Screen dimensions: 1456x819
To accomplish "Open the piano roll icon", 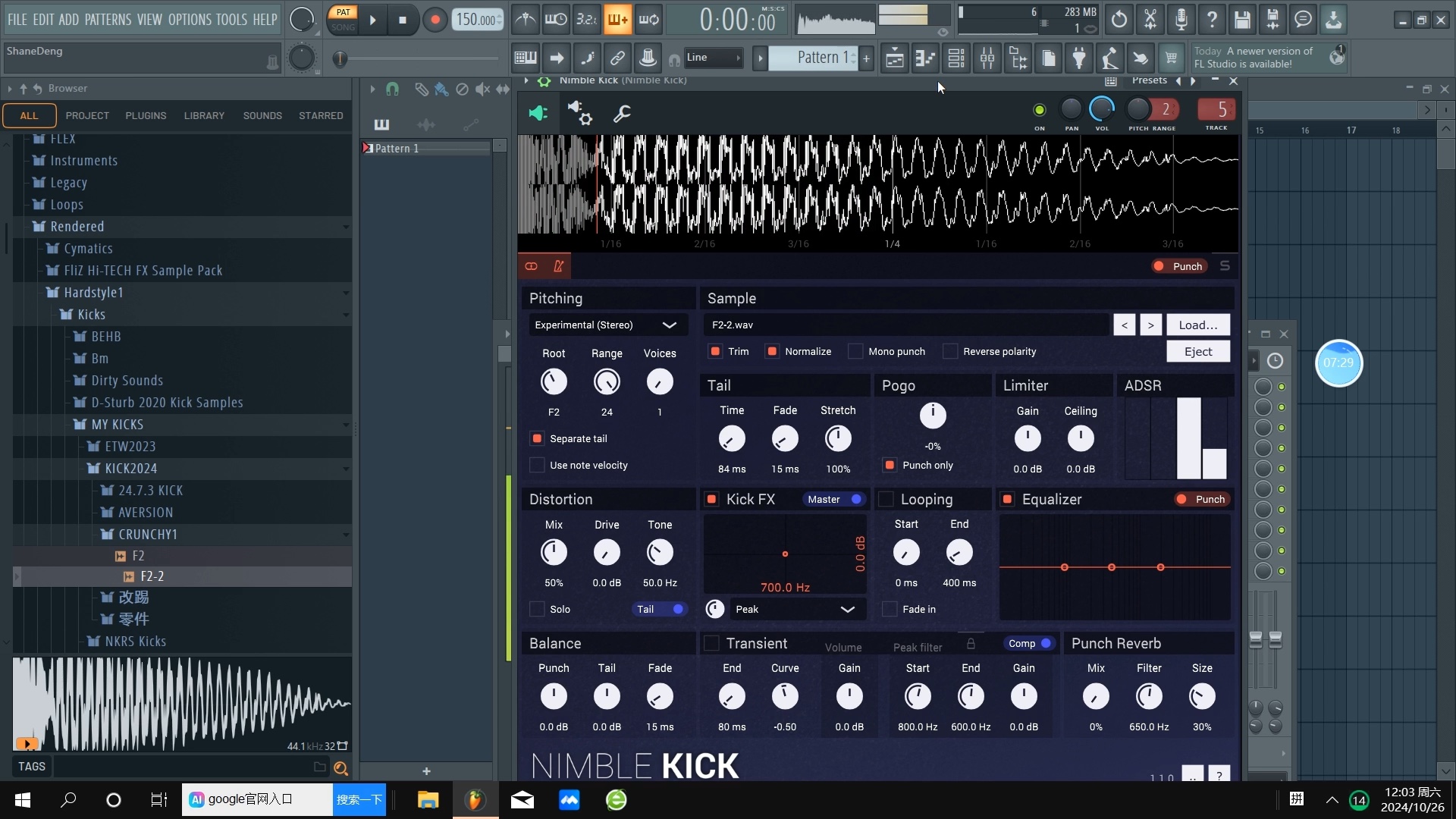I will [x=925, y=58].
